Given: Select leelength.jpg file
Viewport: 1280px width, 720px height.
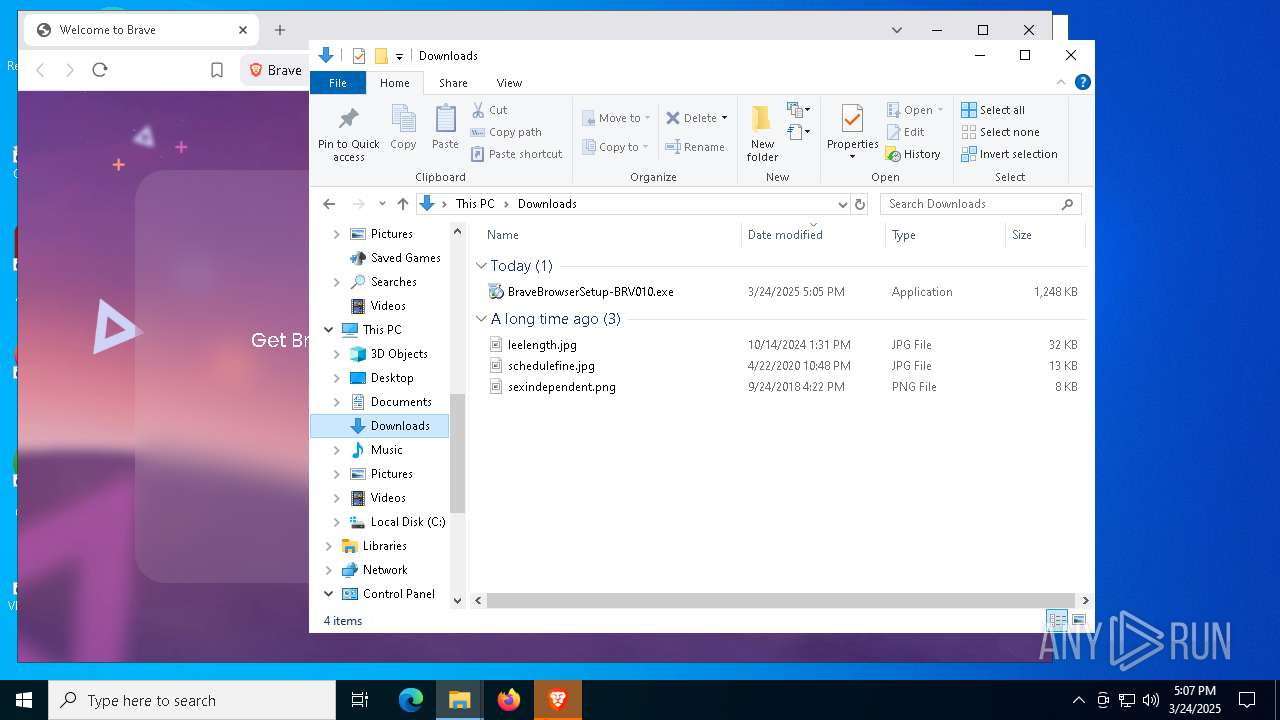Looking at the screenshot, I should point(542,345).
